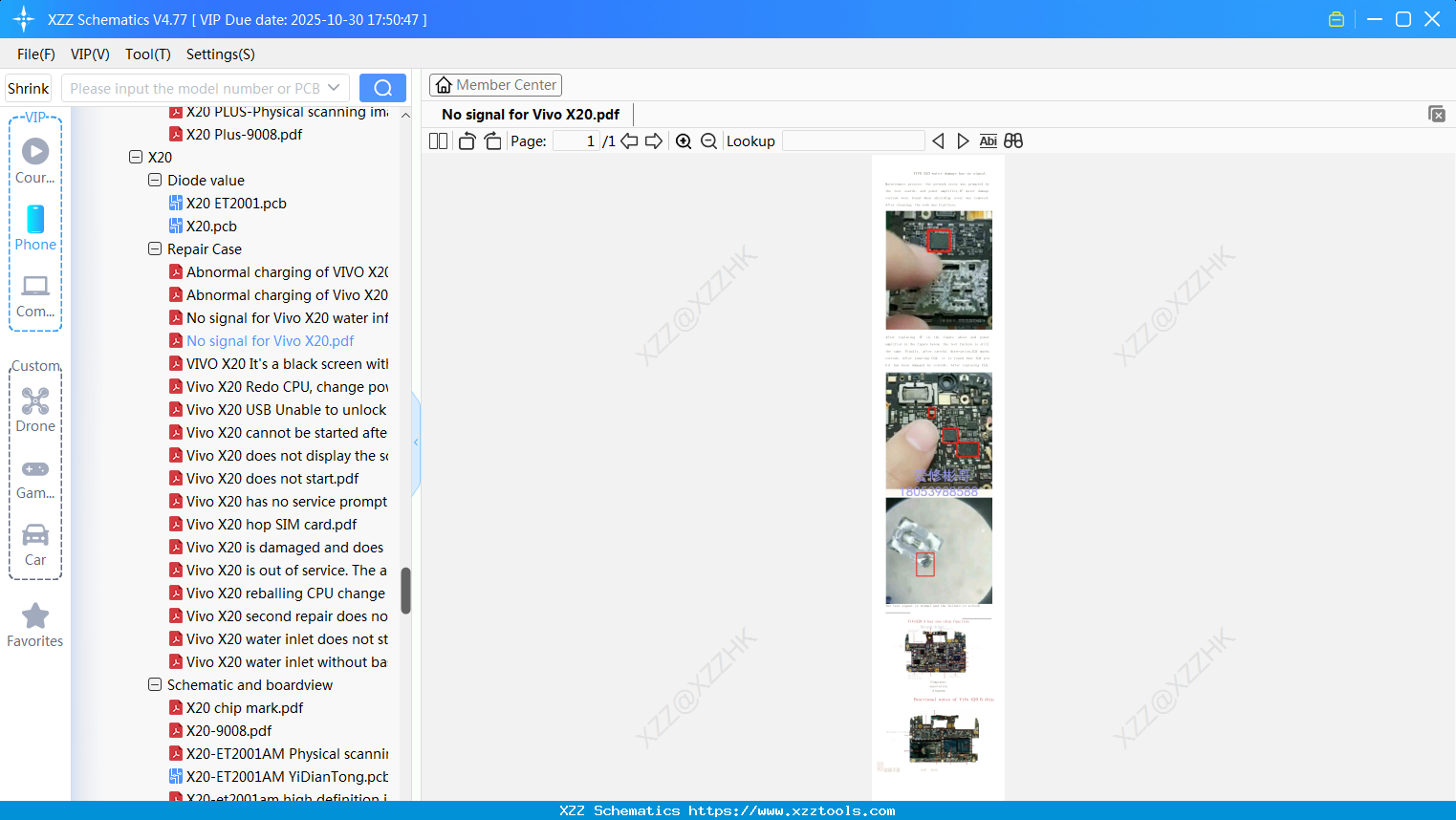Screen dimensions: 1456x820
Task: Open Vivo X20 Redo CPU file
Action: coord(287,386)
